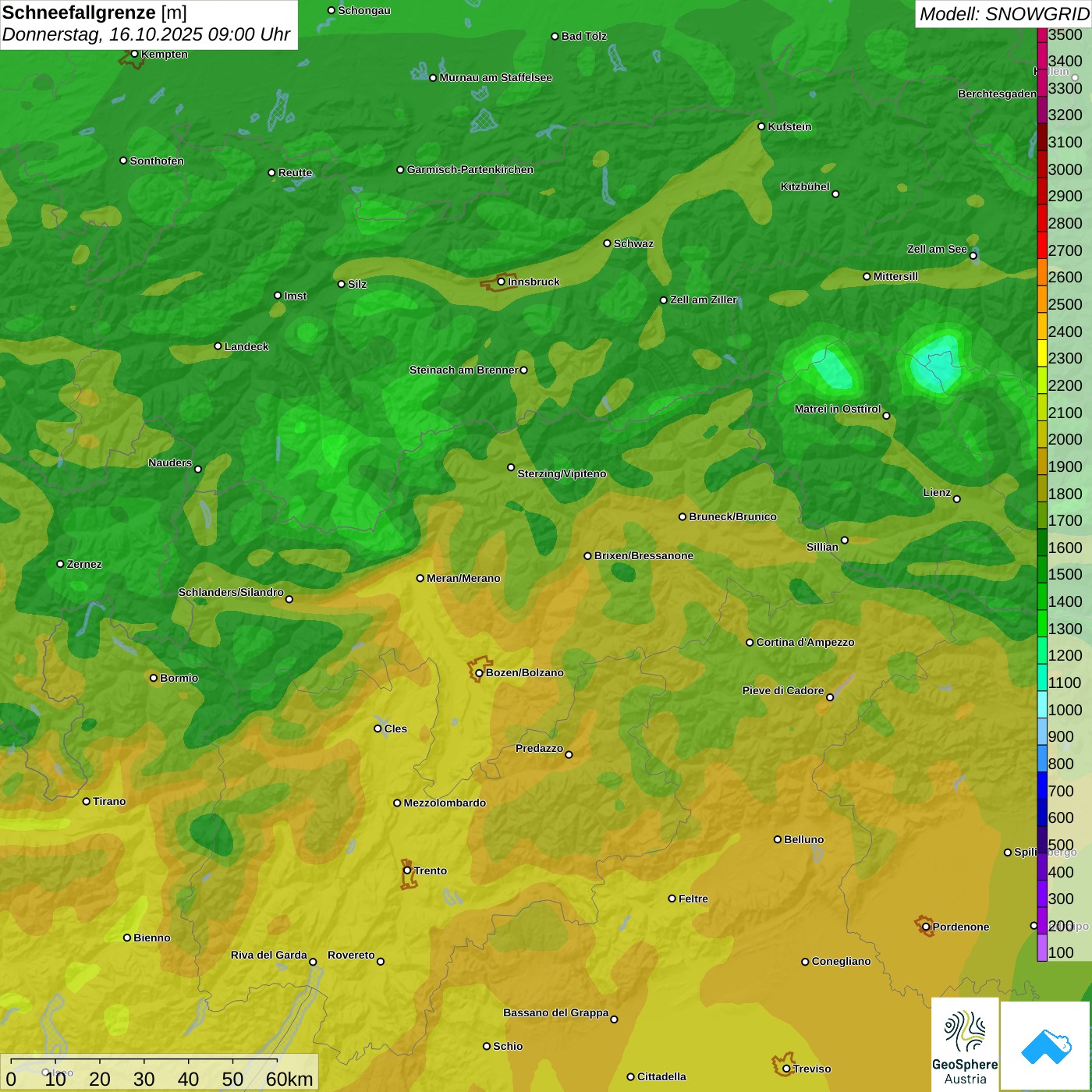
Task: Click the Mittersill label
Action: tap(895, 276)
